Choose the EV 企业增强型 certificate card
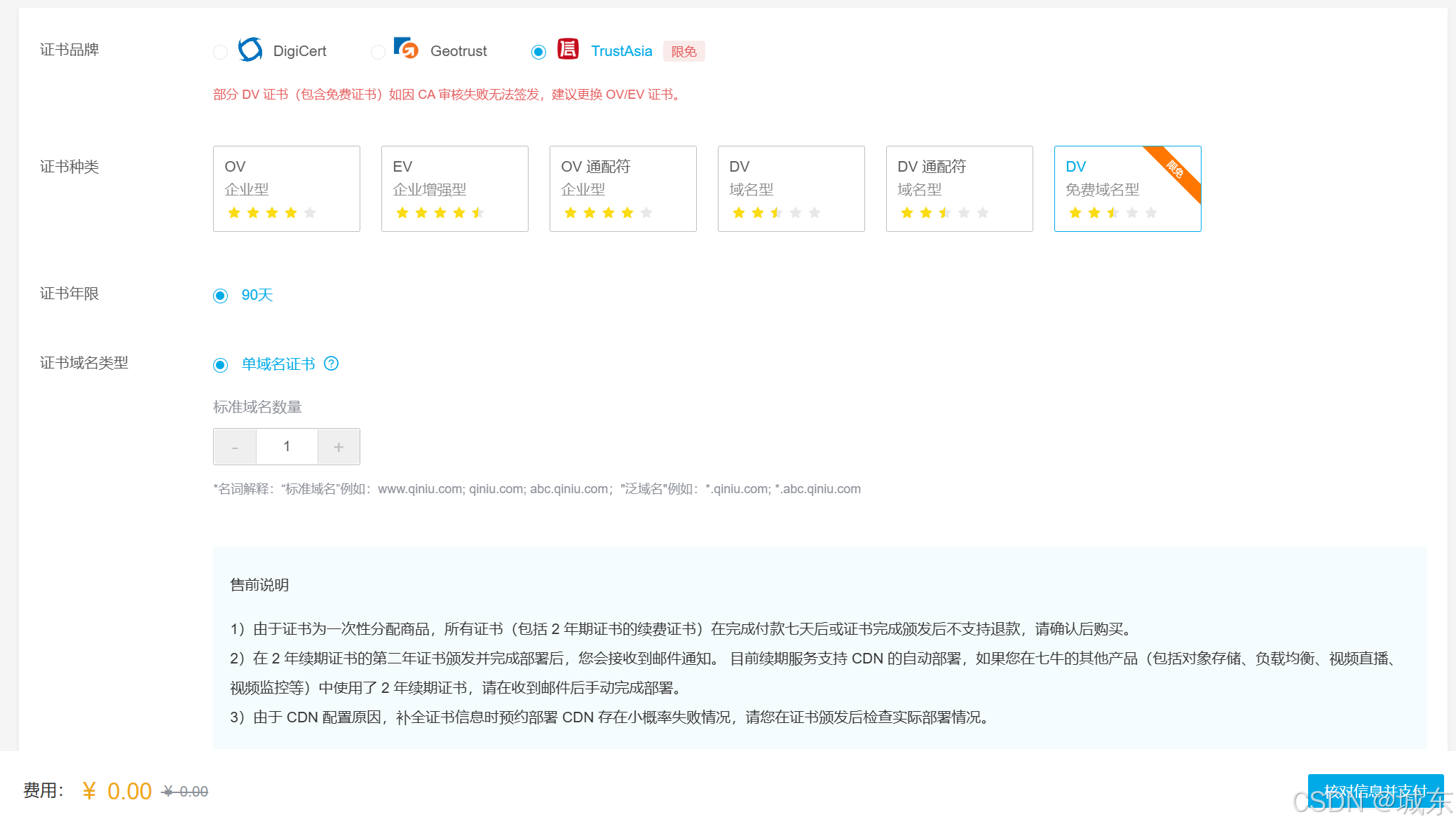The height and width of the screenshot is (826, 1456). coord(454,188)
